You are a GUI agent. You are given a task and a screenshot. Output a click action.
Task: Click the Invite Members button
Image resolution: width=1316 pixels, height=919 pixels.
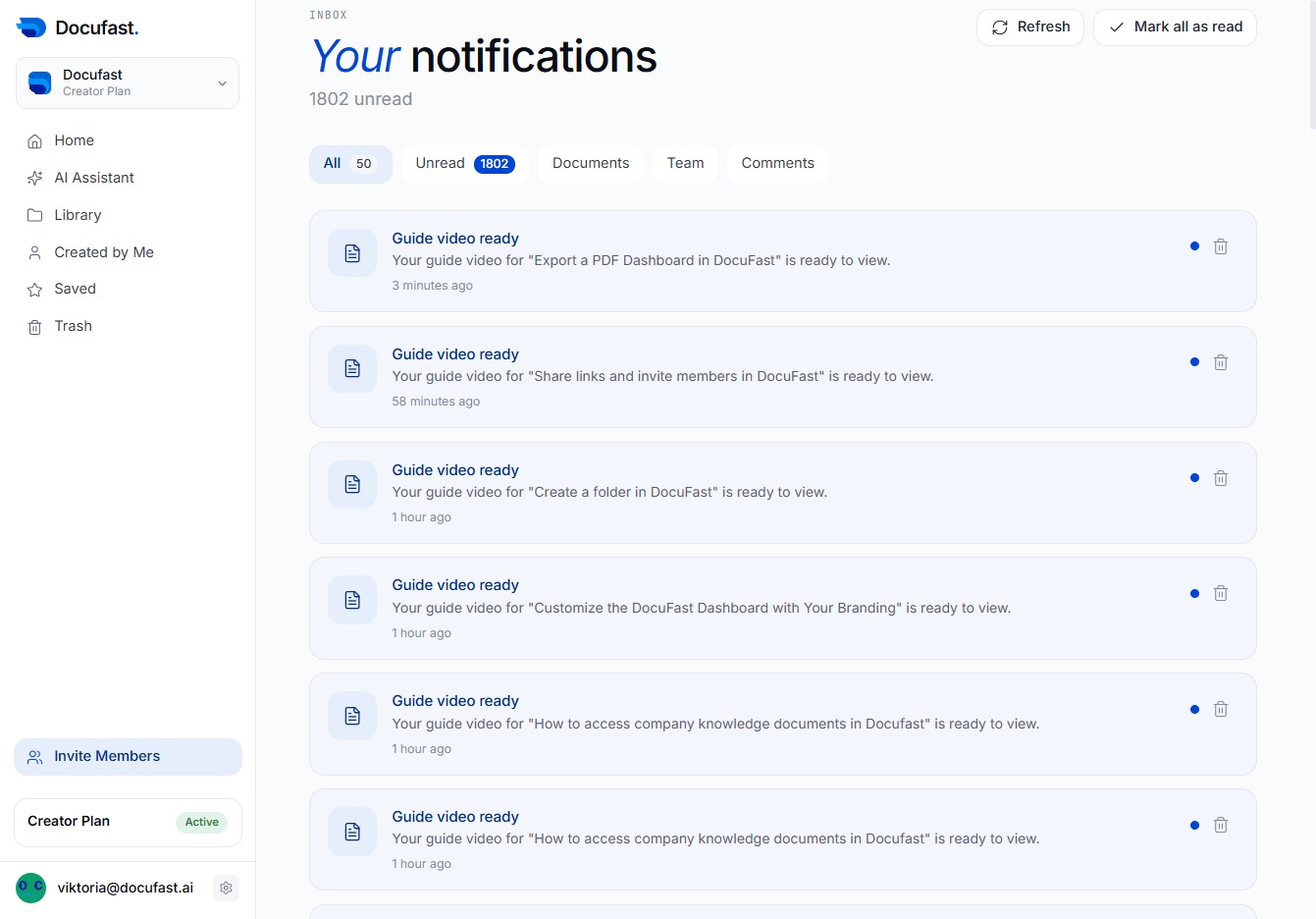[128, 757]
